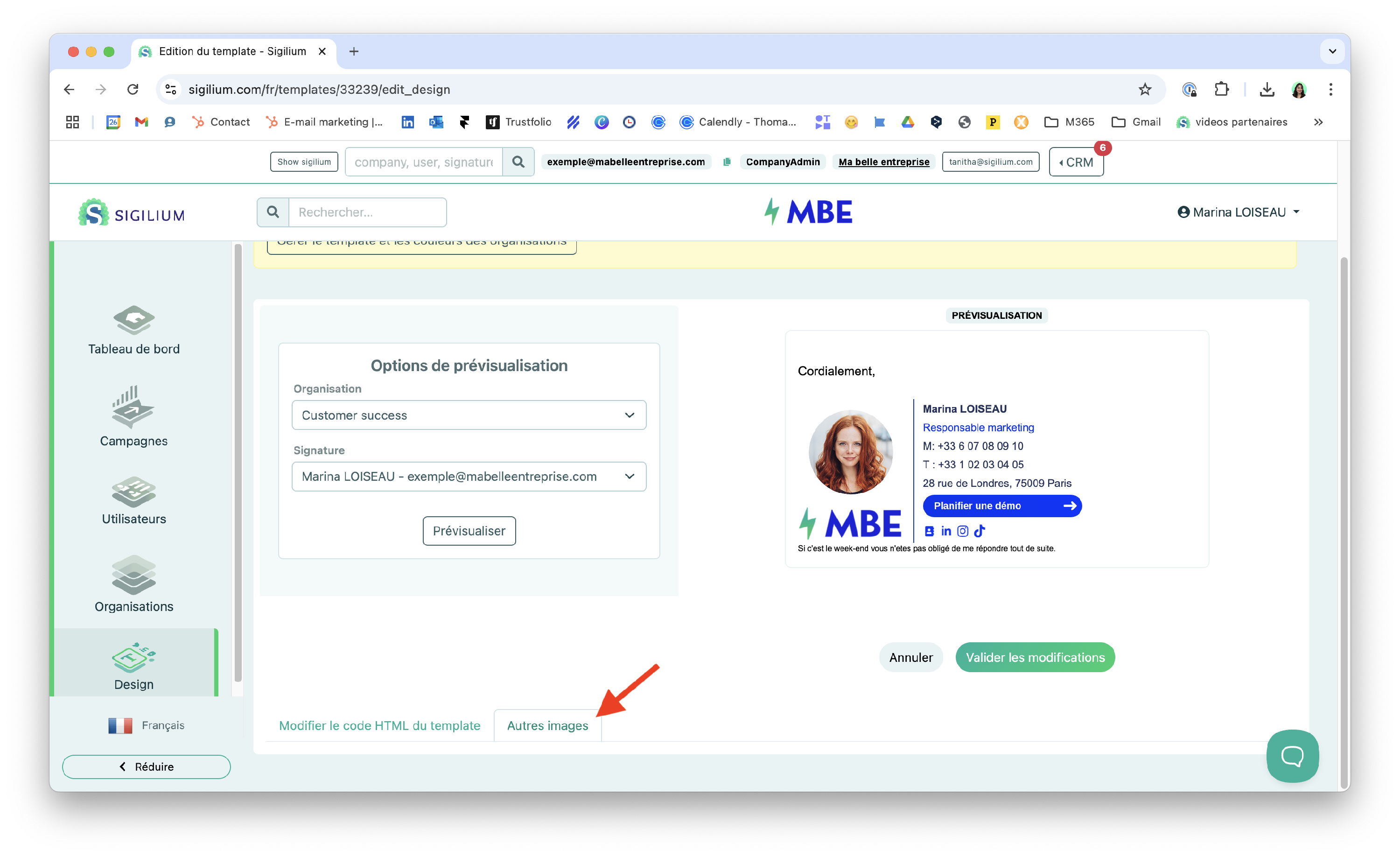The image size is (1400, 857).
Task: Focus the Rechercher search field
Action: click(367, 212)
